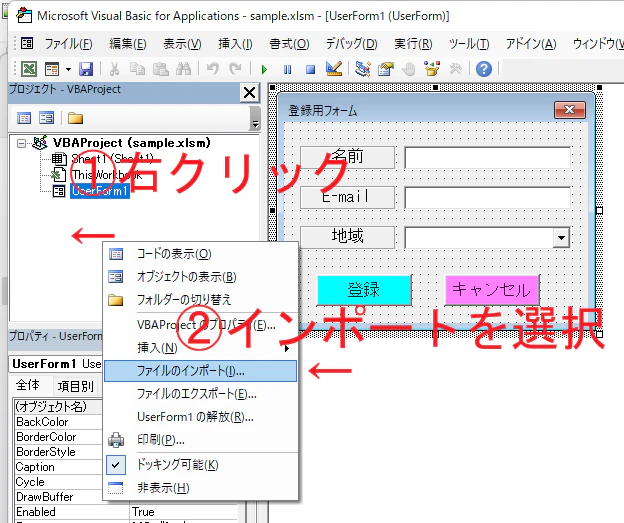Viewport: 624px width, 523px height.
Task: Click the UserForm icon in the menu bar
Action: click(27, 43)
